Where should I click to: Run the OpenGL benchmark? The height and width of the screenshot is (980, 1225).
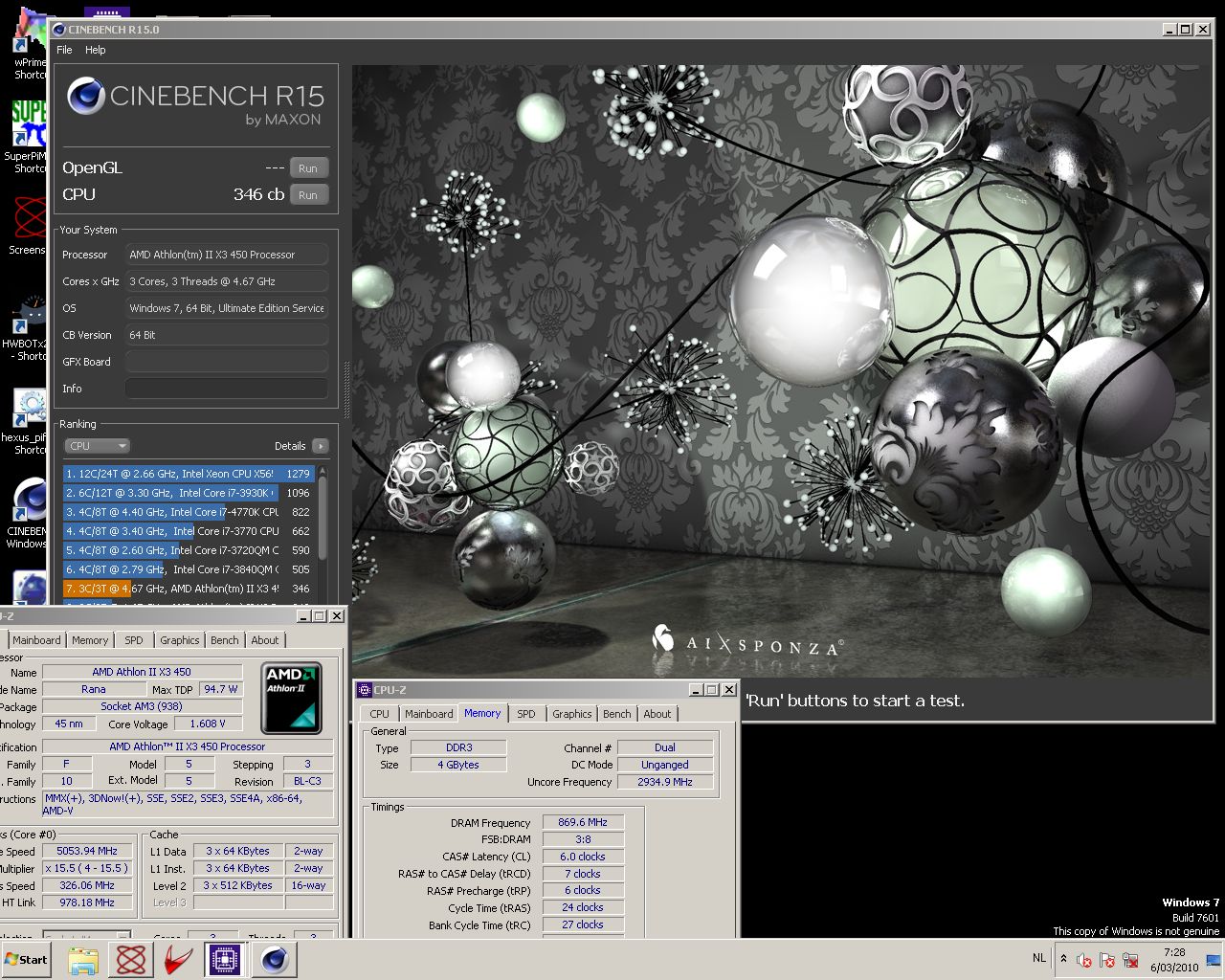[x=308, y=167]
